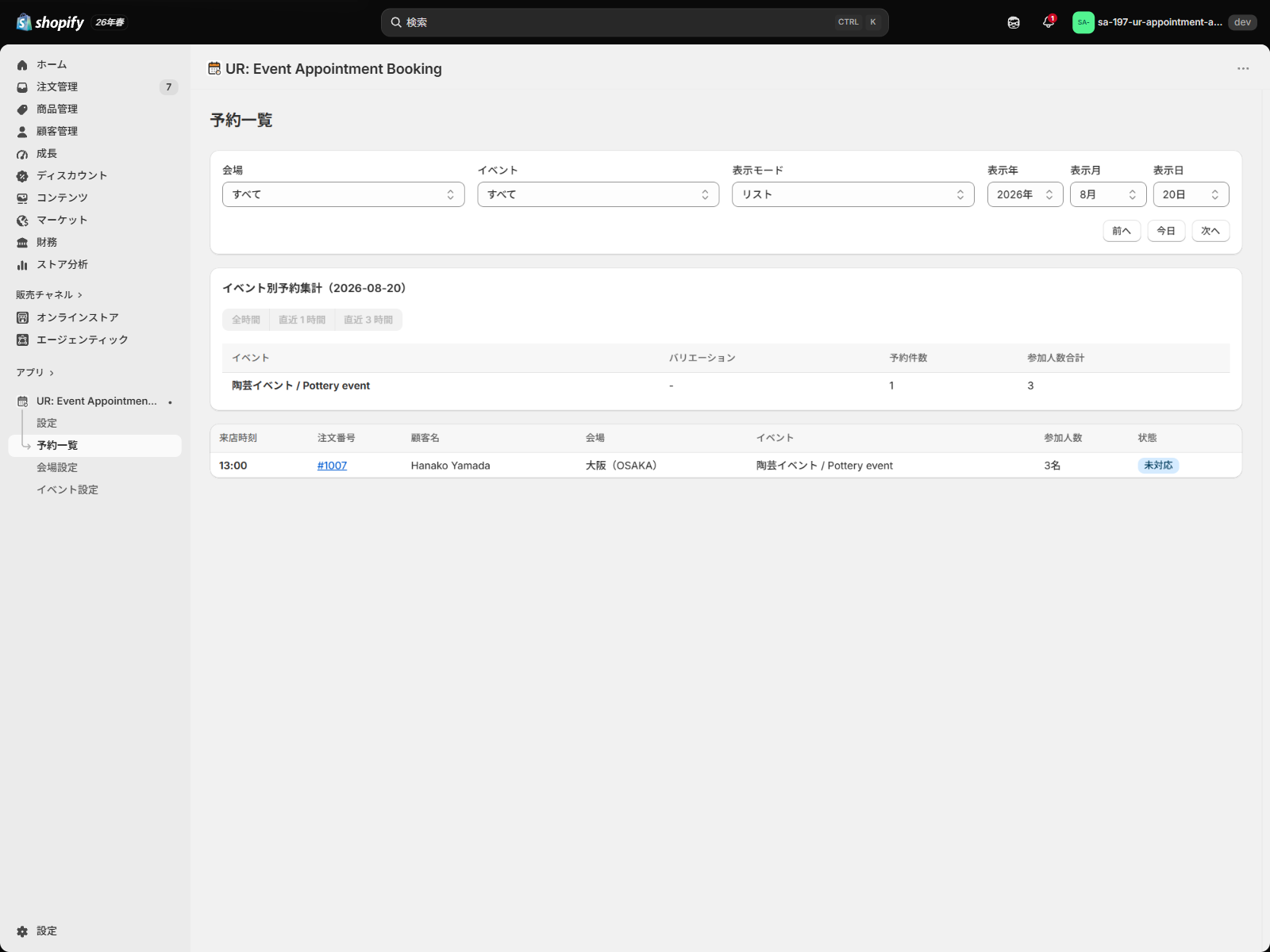Viewport: 1270px width, 952px height.
Task: Open コンテンツ content icon
Action: [22, 198]
